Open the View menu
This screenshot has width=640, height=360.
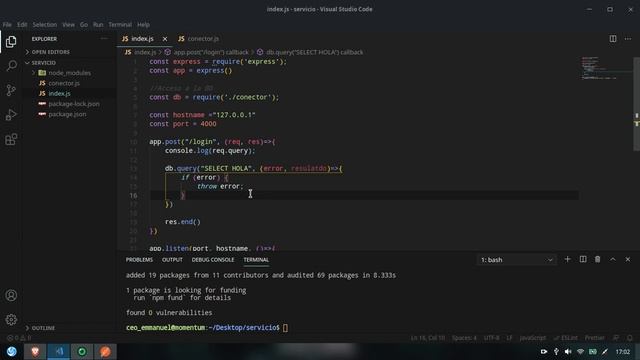click(x=69, y=24)
